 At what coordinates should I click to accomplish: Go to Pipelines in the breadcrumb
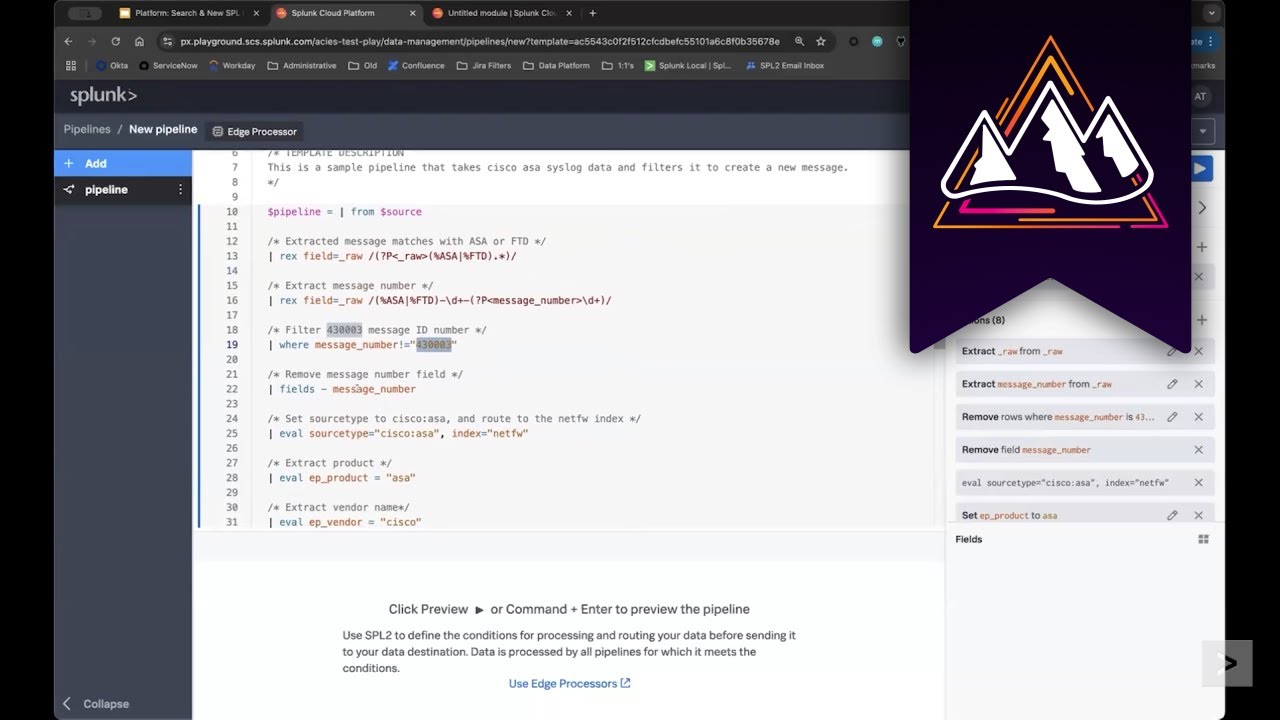(87, 130)
